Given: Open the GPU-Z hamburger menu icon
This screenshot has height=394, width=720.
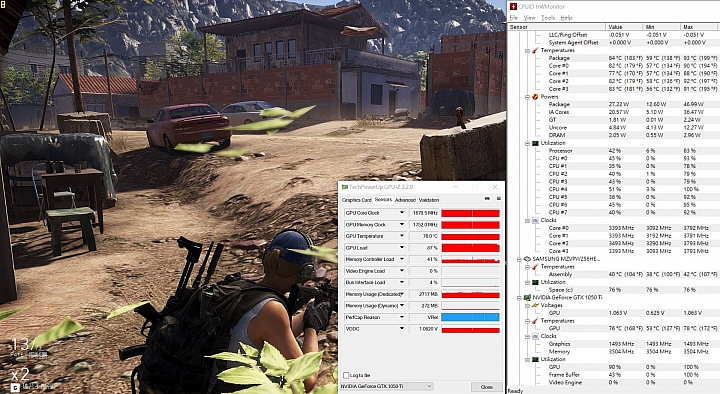Looking at the screenshot, I should (x=498, y=199).
